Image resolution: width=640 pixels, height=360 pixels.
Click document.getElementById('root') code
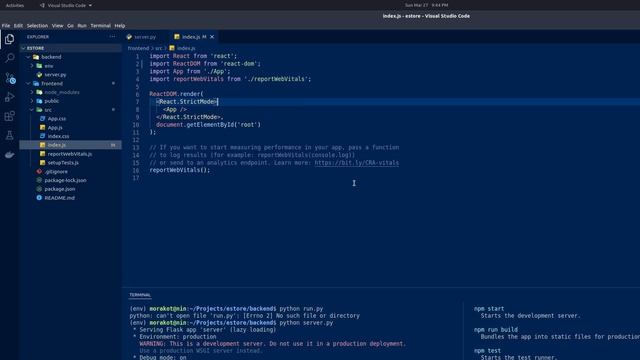tap(208, 124)
